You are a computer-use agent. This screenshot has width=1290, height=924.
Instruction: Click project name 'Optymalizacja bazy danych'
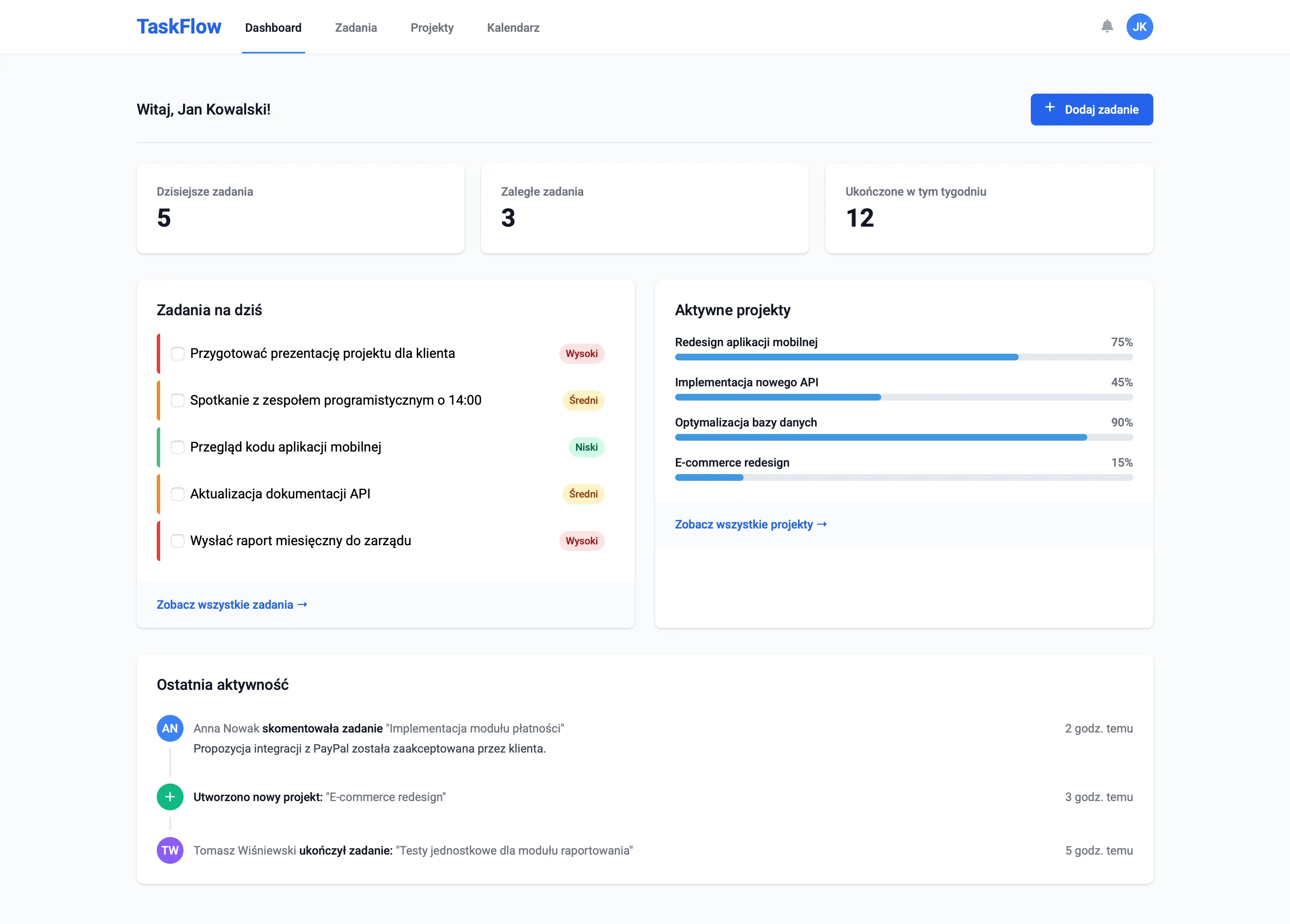tap(746, 422)
